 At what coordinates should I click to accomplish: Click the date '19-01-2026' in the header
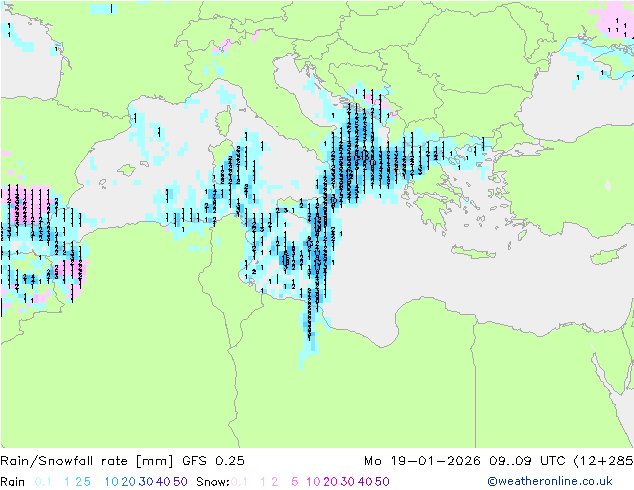coord(435,460)
